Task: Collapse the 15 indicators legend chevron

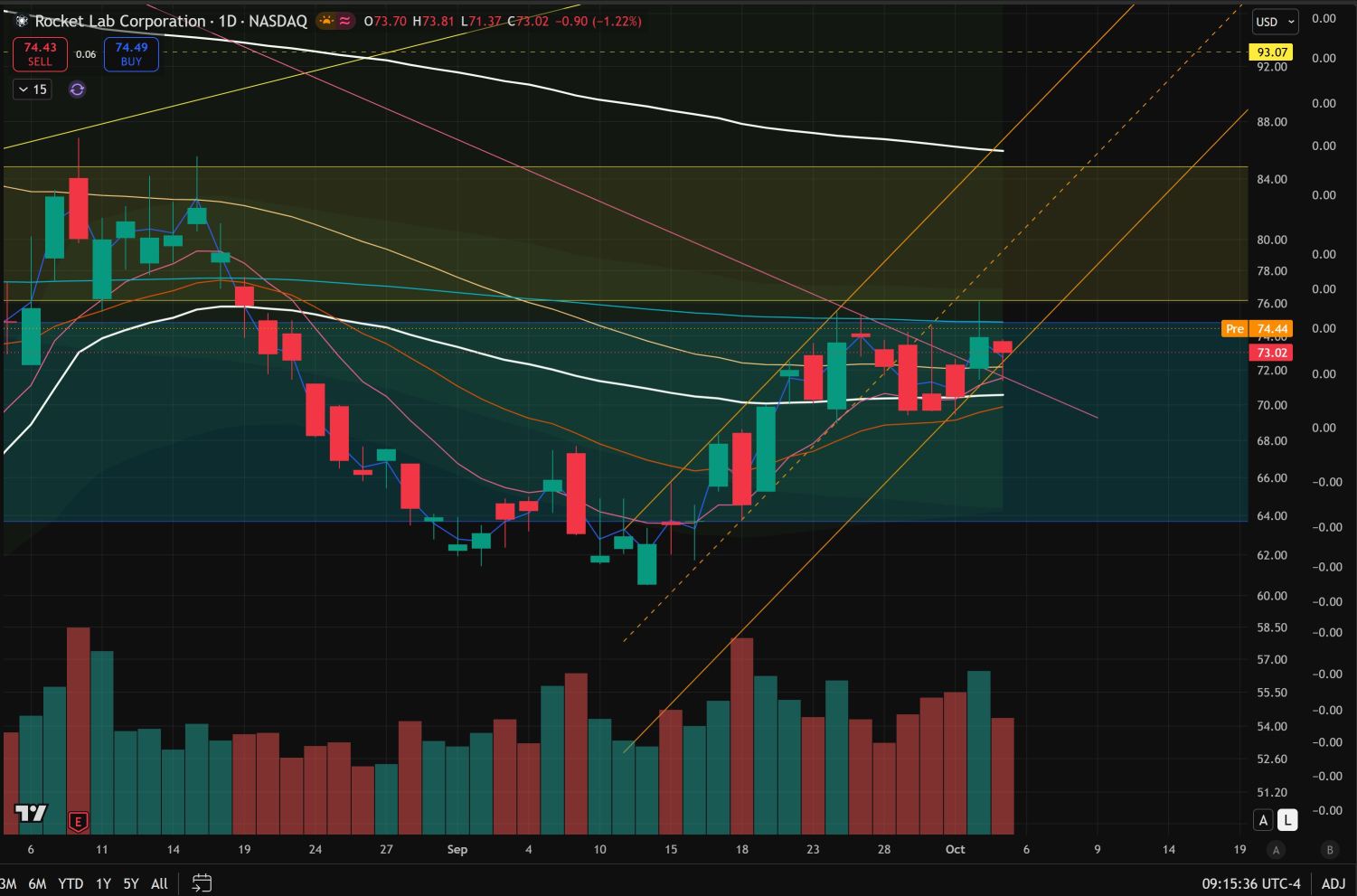Action: [x=32, y=90]
